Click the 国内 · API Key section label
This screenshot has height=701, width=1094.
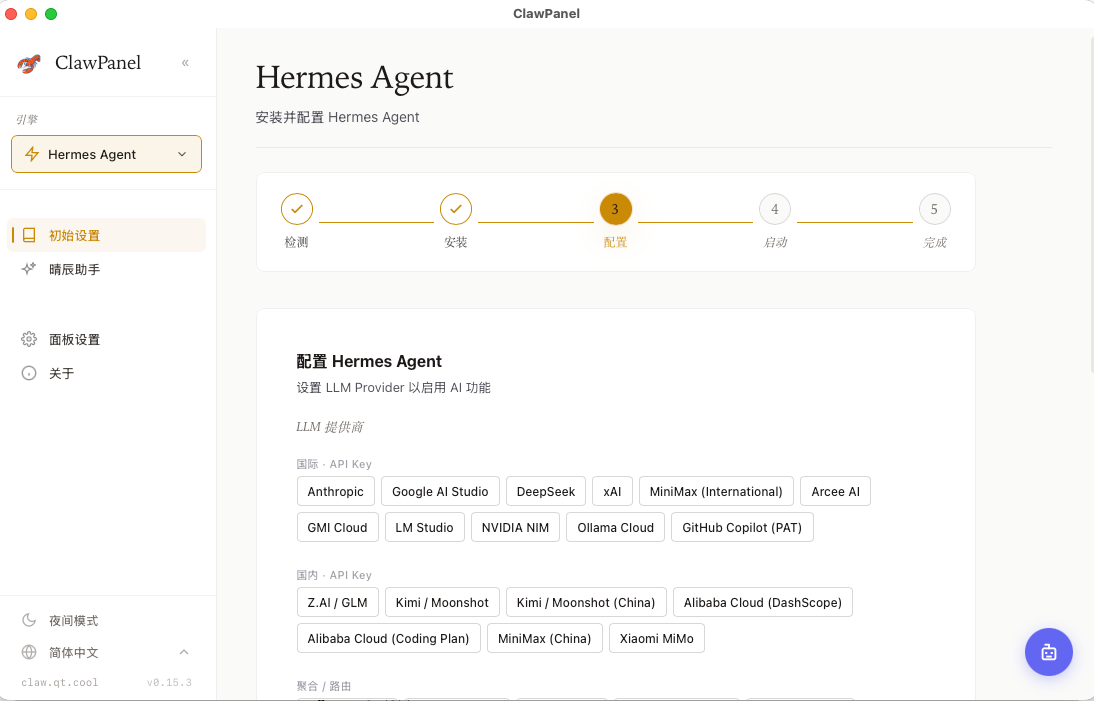click(x=334, y=575)
